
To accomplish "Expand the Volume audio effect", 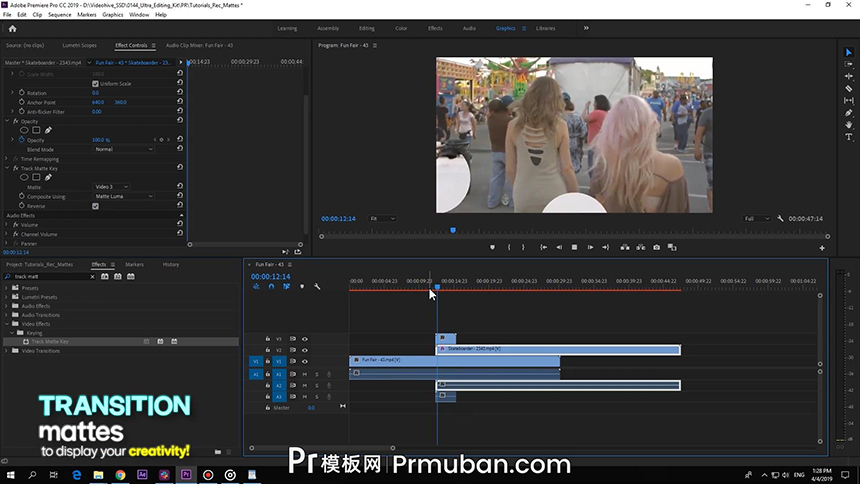I will click(7, 224).
